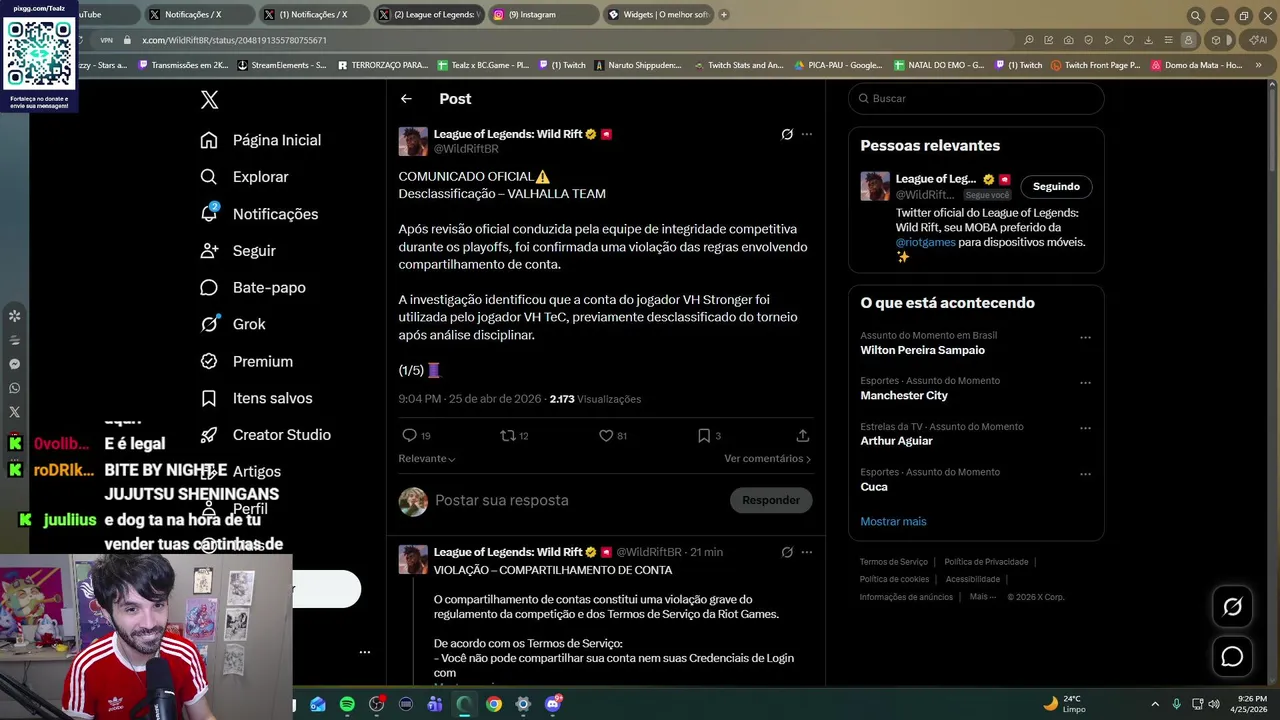This screenshot has height=720, width=1280.
Task: Click the X logo in the sidebar
Action: 209,99
